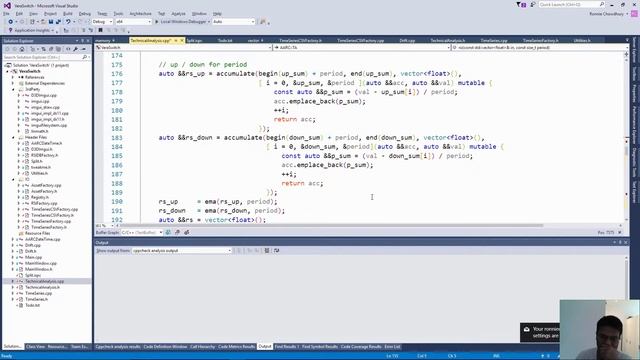
Task: Click Show All Files icon in Solution Explorer
Action: coord(59,49)
